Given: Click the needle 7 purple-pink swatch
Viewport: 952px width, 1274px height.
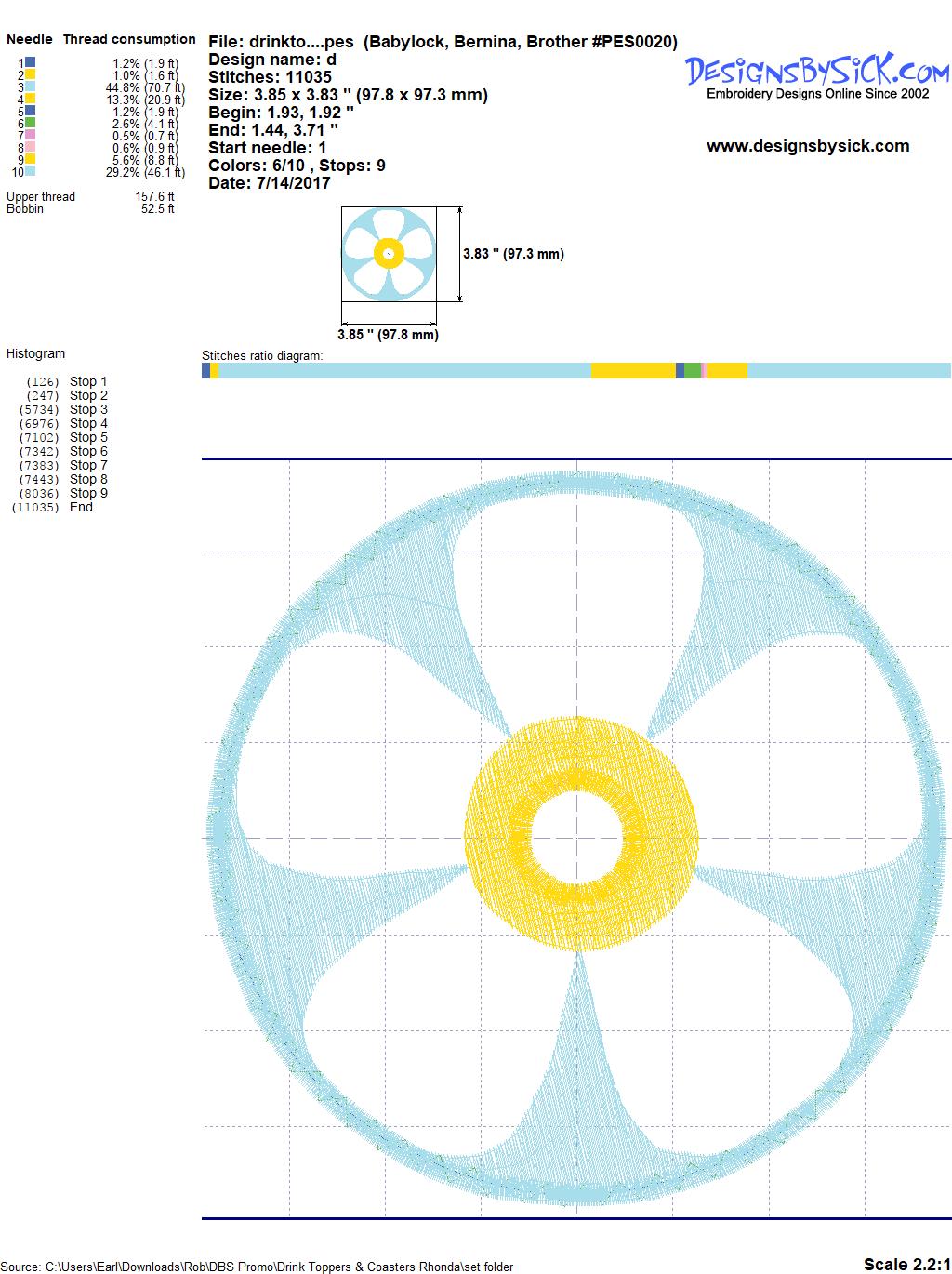Looking at the screenshot, I should [x=31, y=136].
